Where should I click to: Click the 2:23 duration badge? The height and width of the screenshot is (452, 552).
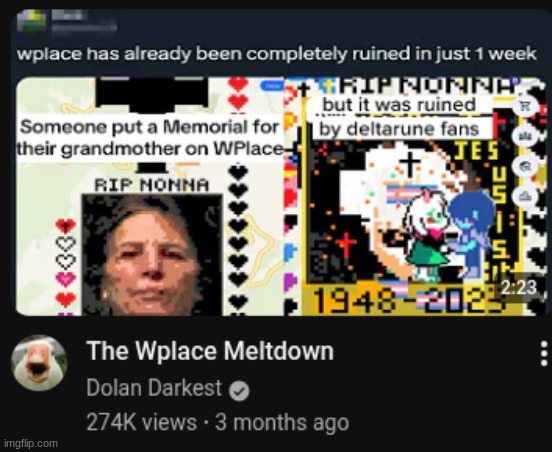pyautogui.click(x=519, y=288)
